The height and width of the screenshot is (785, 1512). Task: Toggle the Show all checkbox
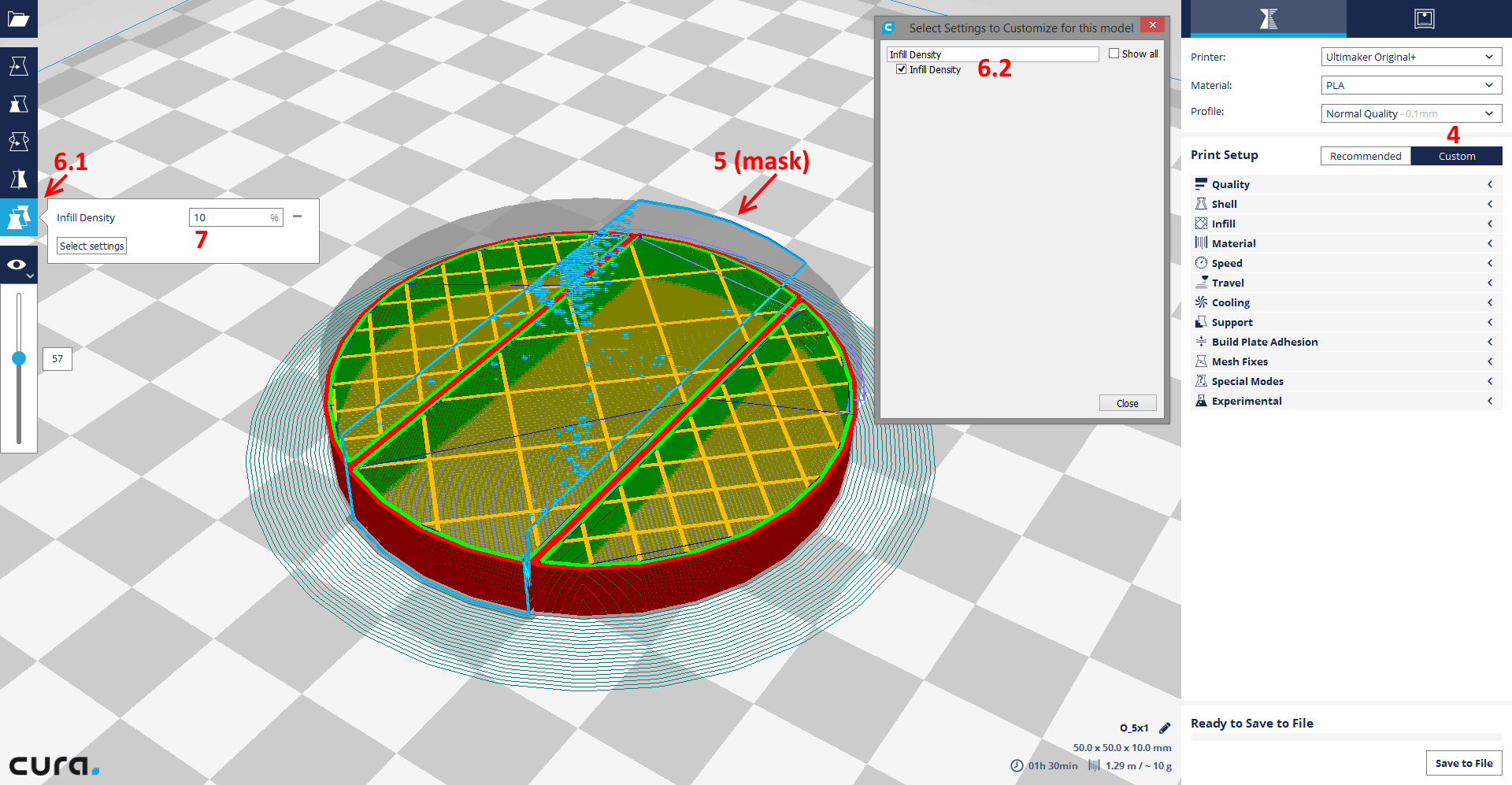click(1114, 54)
